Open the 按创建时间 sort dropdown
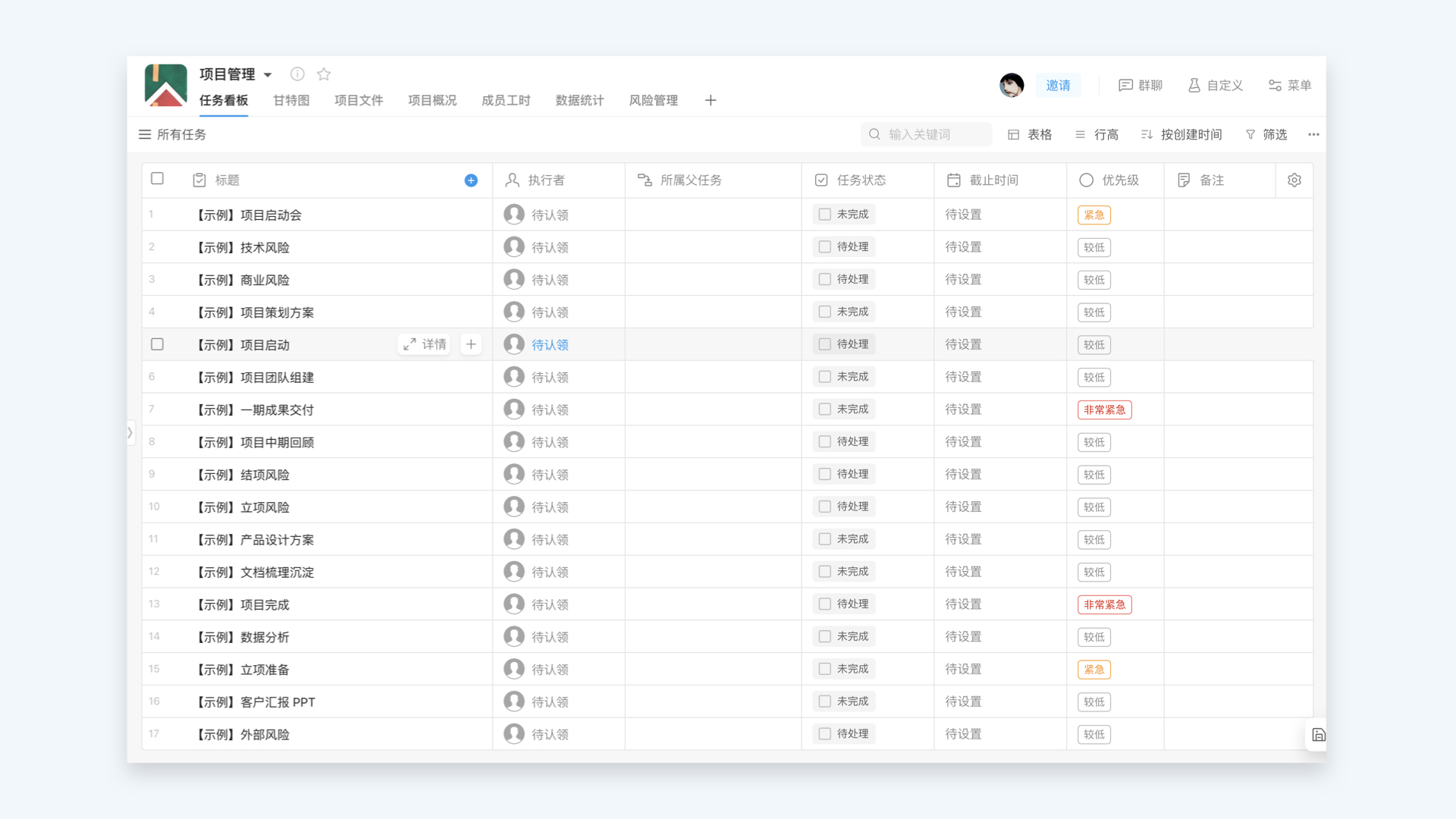The width and height of the screenshot is (1456, 819). [x=1181, y=135]
